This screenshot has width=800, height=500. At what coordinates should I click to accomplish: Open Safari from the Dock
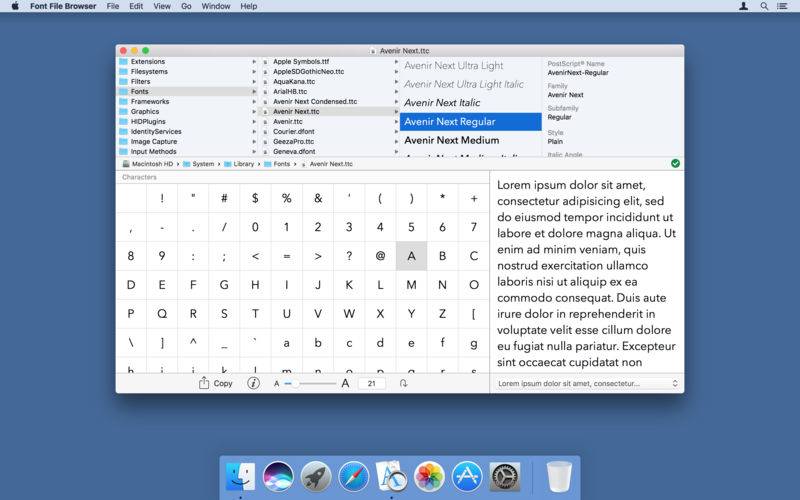[354, 476]
